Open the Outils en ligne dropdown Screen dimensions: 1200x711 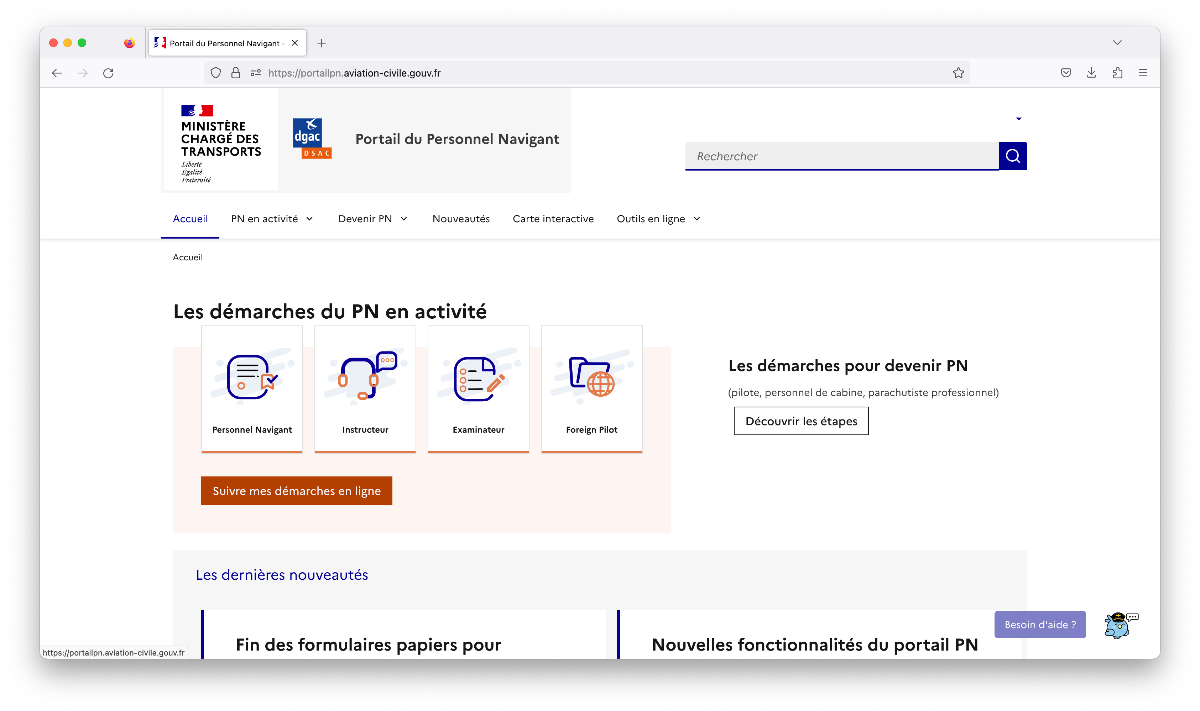pyautogui.click(x=658, y=219)
